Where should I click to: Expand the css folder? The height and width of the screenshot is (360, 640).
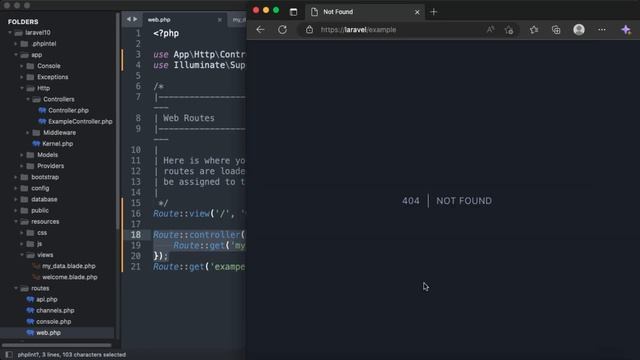click(x=22, y=233)
